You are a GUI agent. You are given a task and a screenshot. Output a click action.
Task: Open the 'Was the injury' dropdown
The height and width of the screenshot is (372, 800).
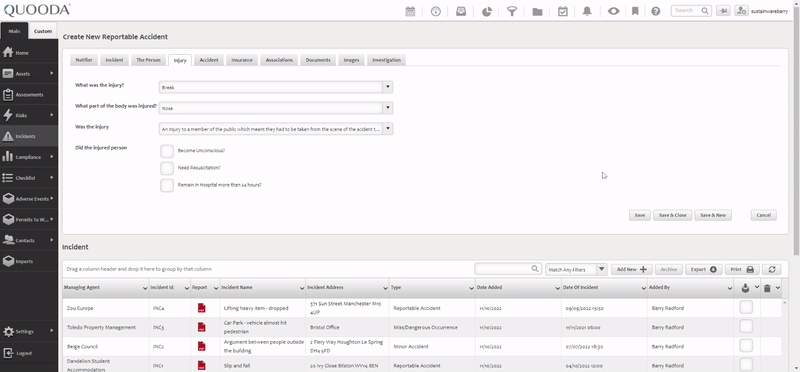388,129
